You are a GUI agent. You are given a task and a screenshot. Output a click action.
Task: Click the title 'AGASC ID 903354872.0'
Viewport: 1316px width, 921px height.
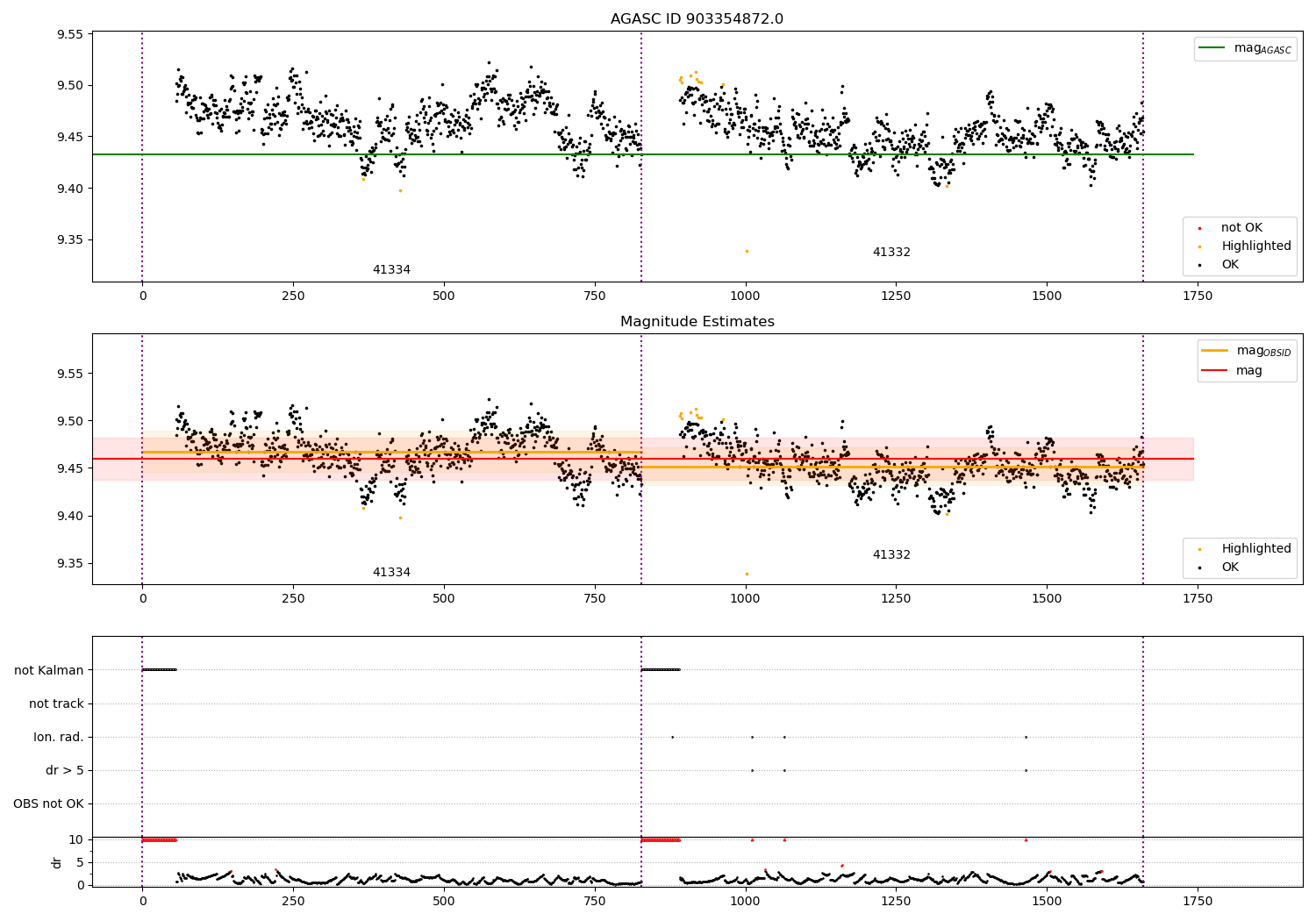(x=697, y=19)
